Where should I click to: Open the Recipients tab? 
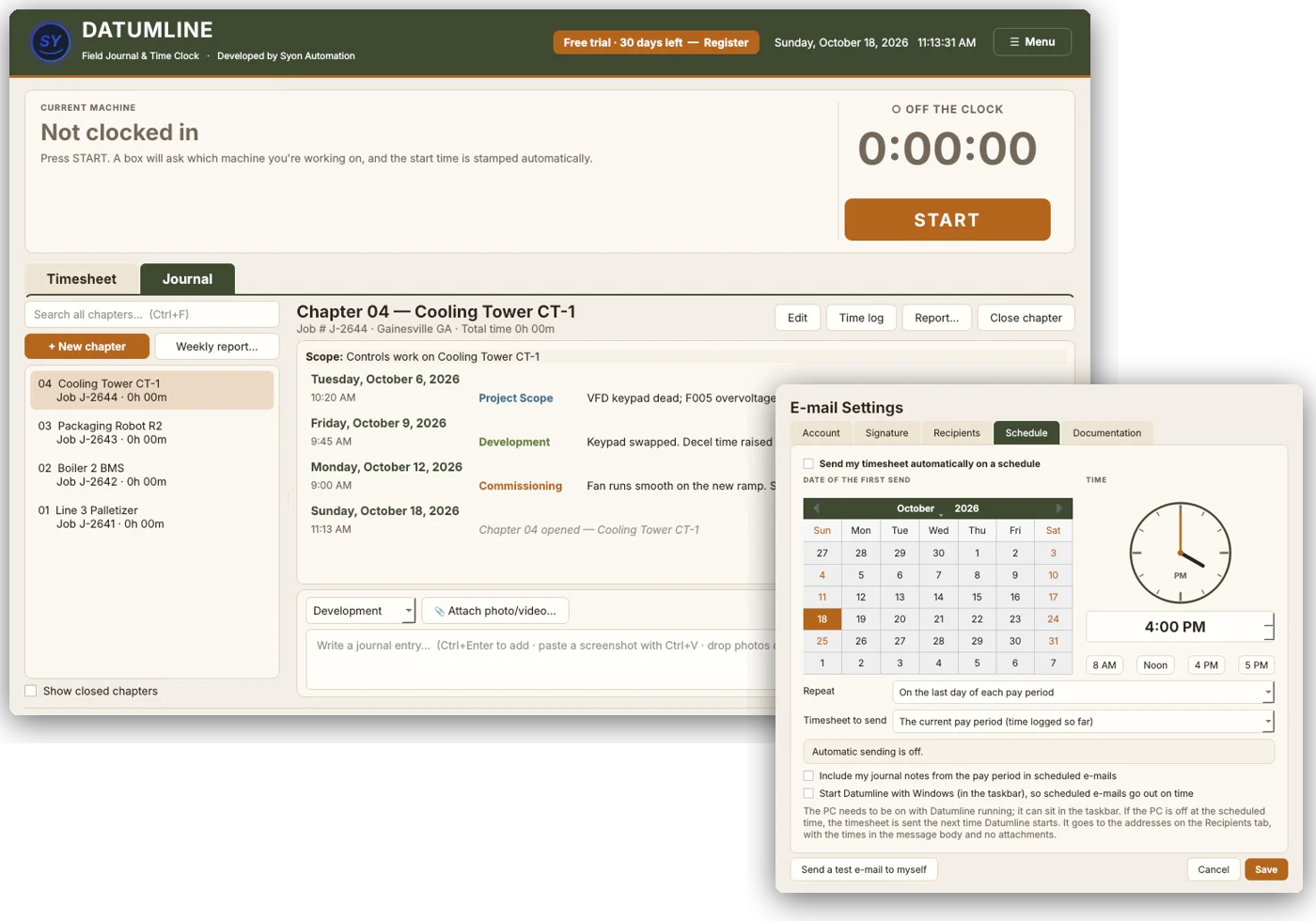tap(956, 433)
